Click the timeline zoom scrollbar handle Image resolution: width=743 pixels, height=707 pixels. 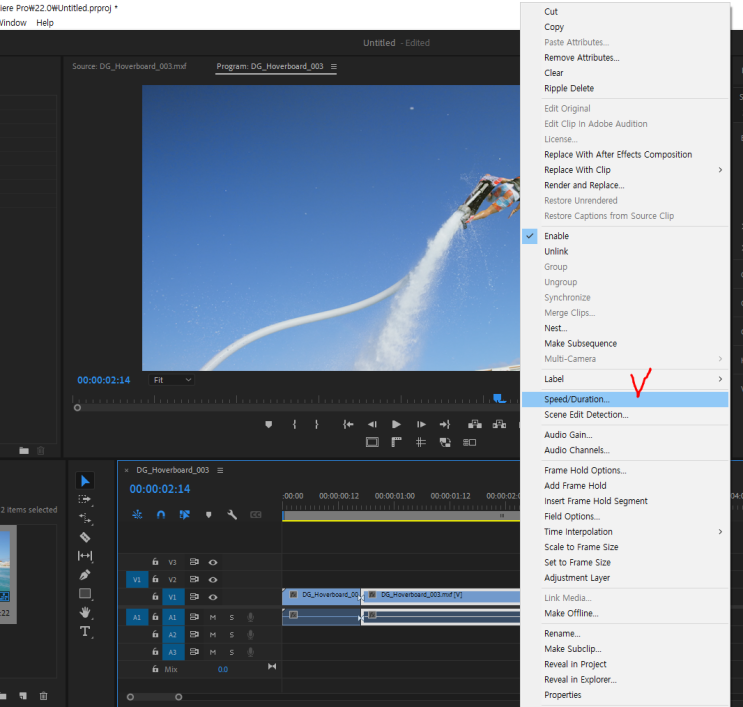[153, 697]
